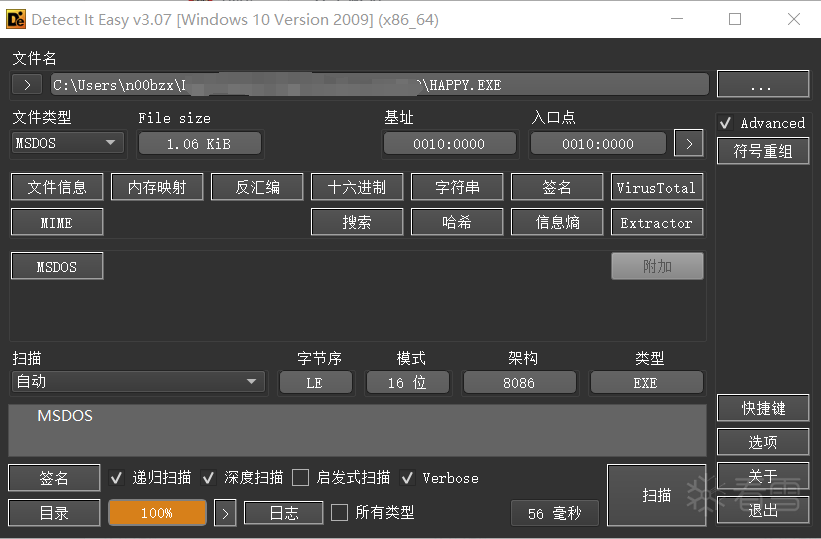The height and width of the screenshot is (539, 821).
Task: Open the MSDOS file type dropdown
Action: click(68, 143)
